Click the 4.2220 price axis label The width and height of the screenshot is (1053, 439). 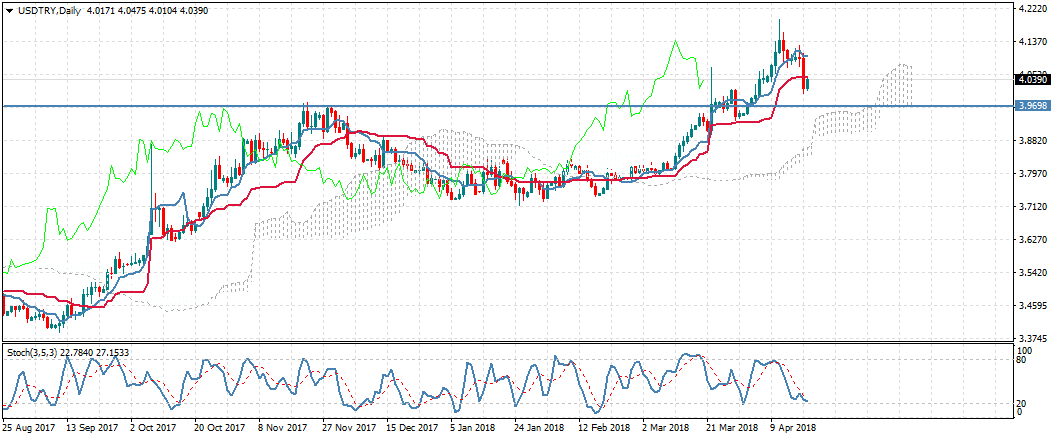click(x=1030, y=8)
